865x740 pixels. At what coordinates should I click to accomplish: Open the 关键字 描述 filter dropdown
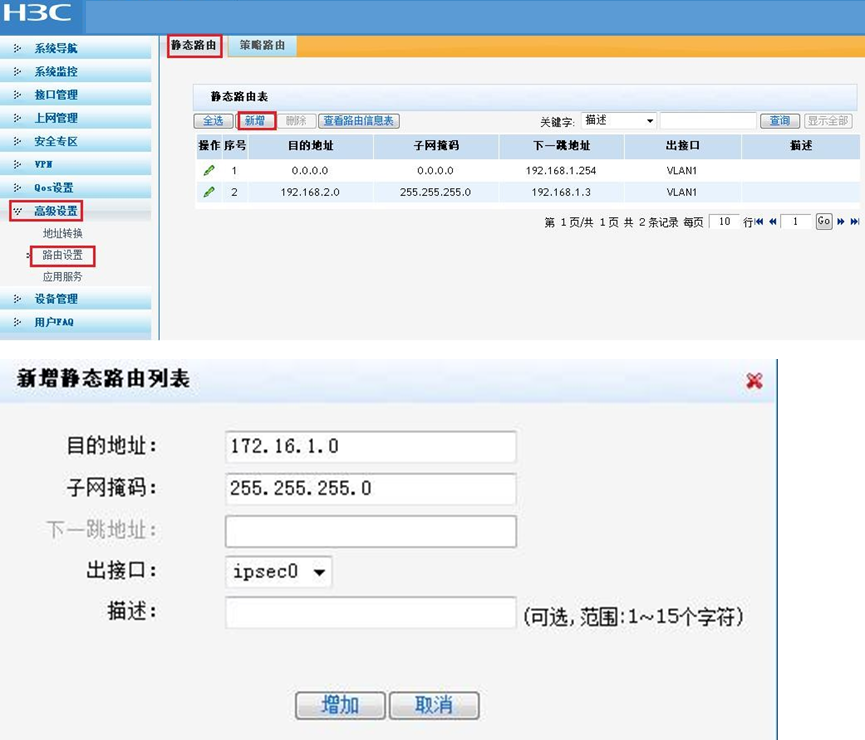pos(618,120)
